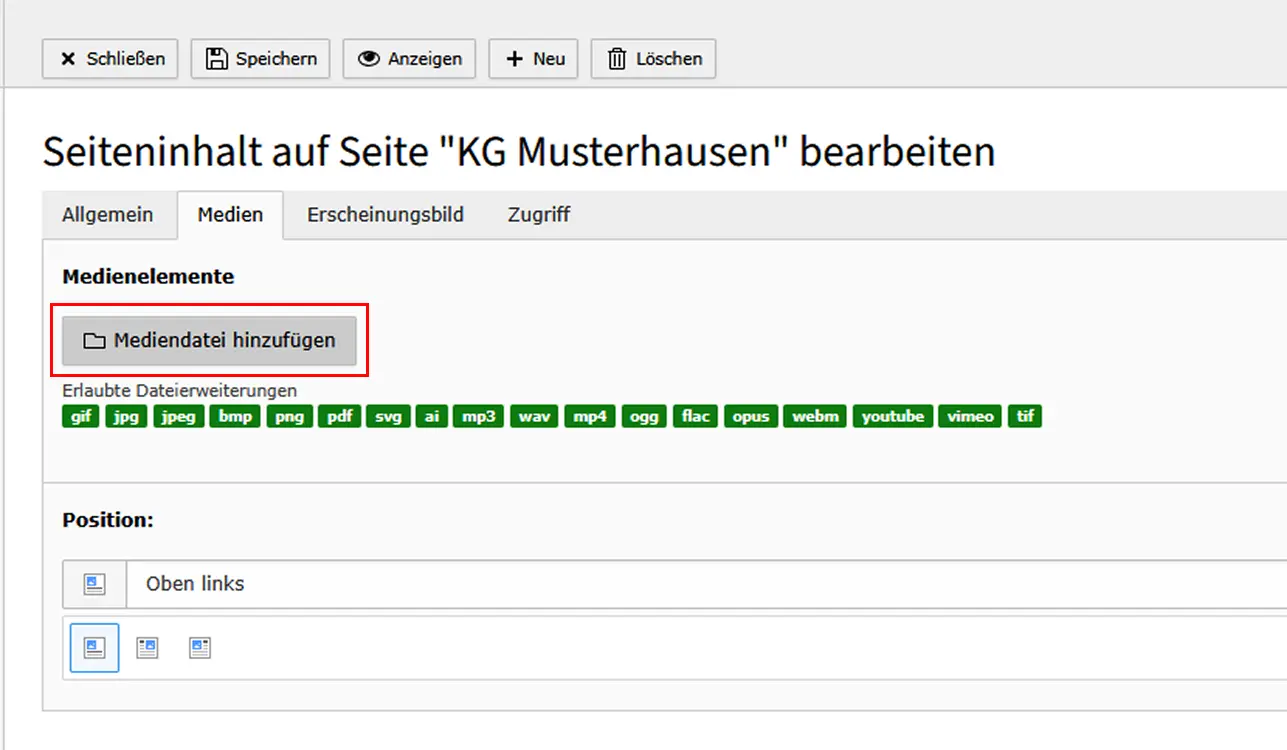This screenshot has height=750, width=1287.
Task: Click the position preview icon beside the dropdown
Action: tap(95, 584)
